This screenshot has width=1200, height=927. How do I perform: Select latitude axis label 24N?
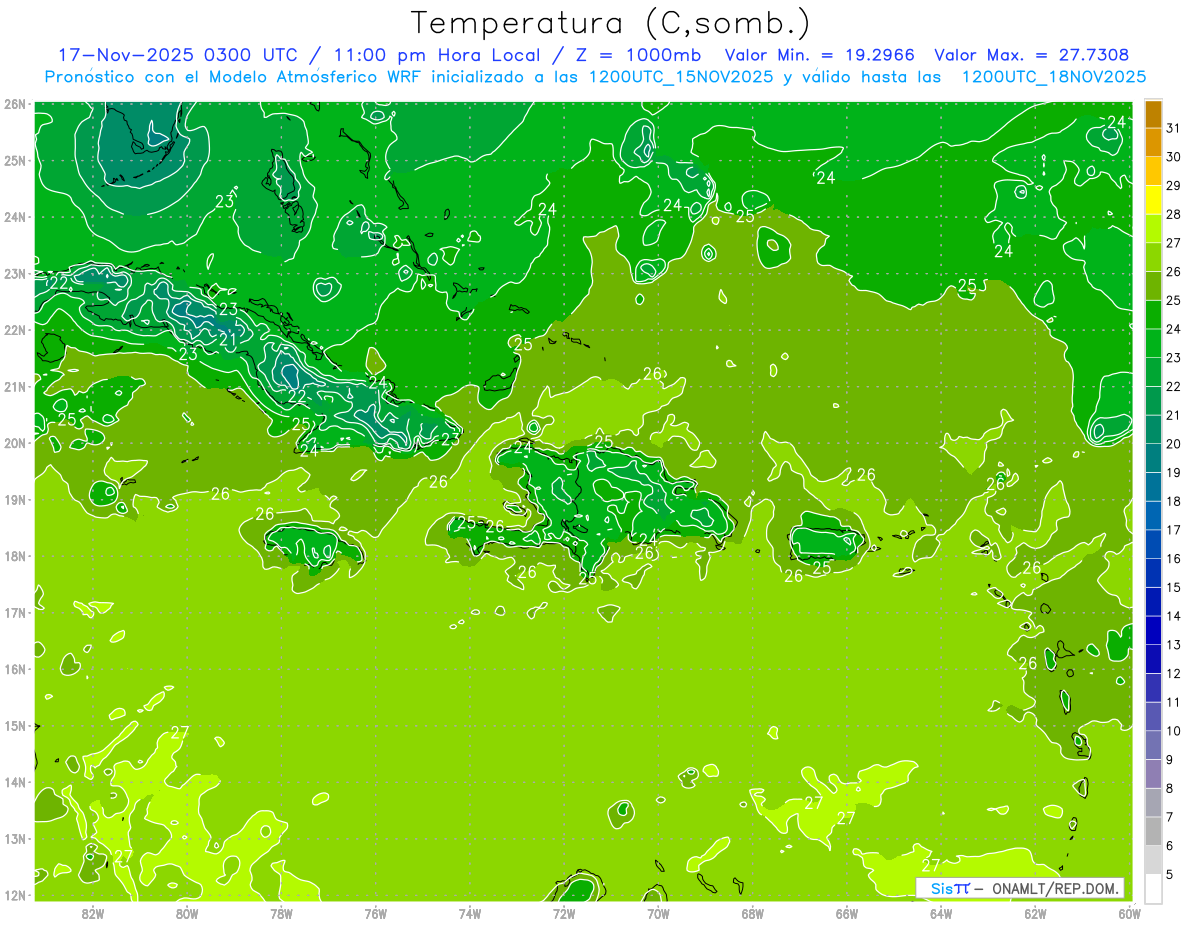point(15,217)
